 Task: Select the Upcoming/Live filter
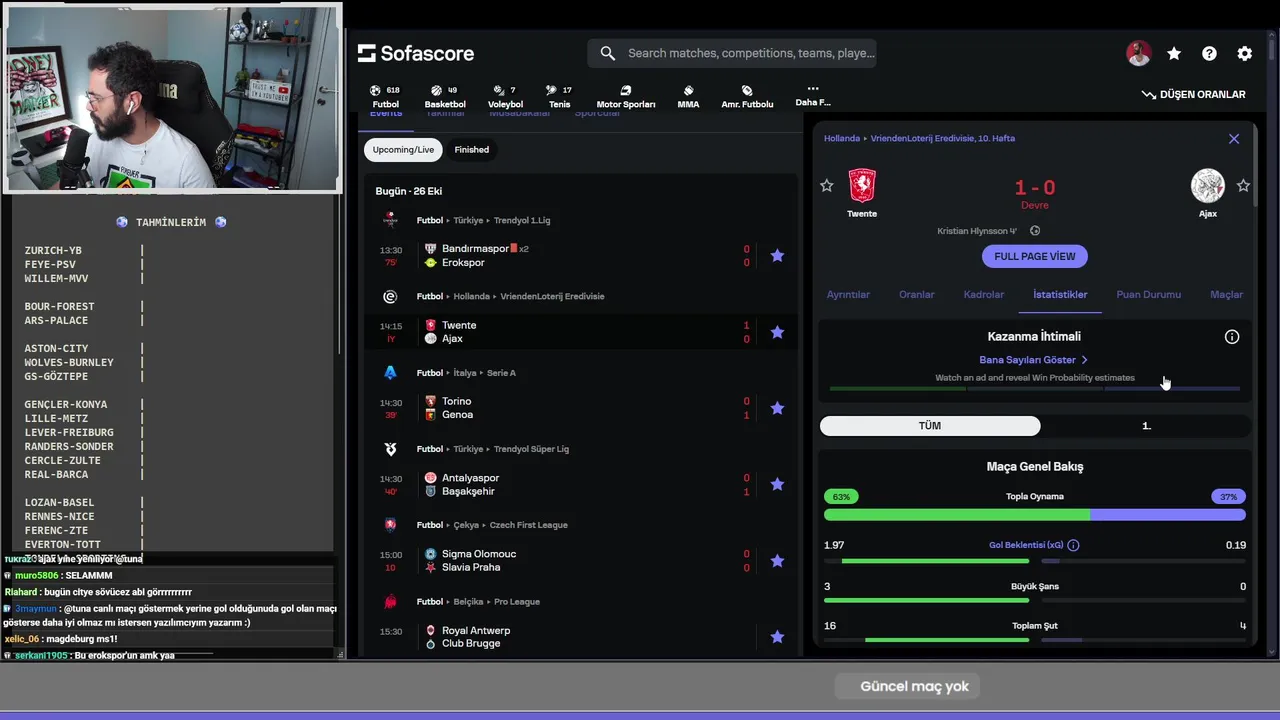[x=403, y=150]
